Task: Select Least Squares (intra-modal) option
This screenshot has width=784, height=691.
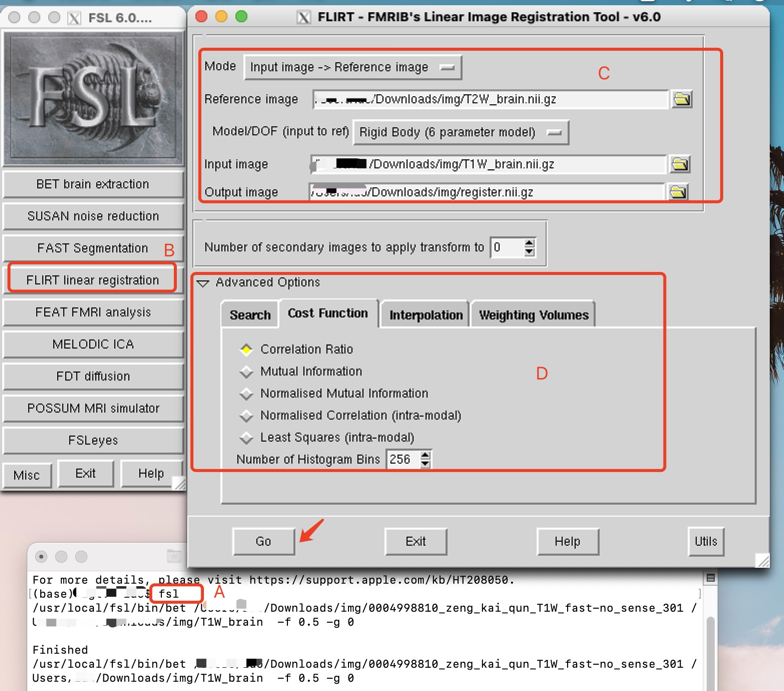Action: pos(246,437)
